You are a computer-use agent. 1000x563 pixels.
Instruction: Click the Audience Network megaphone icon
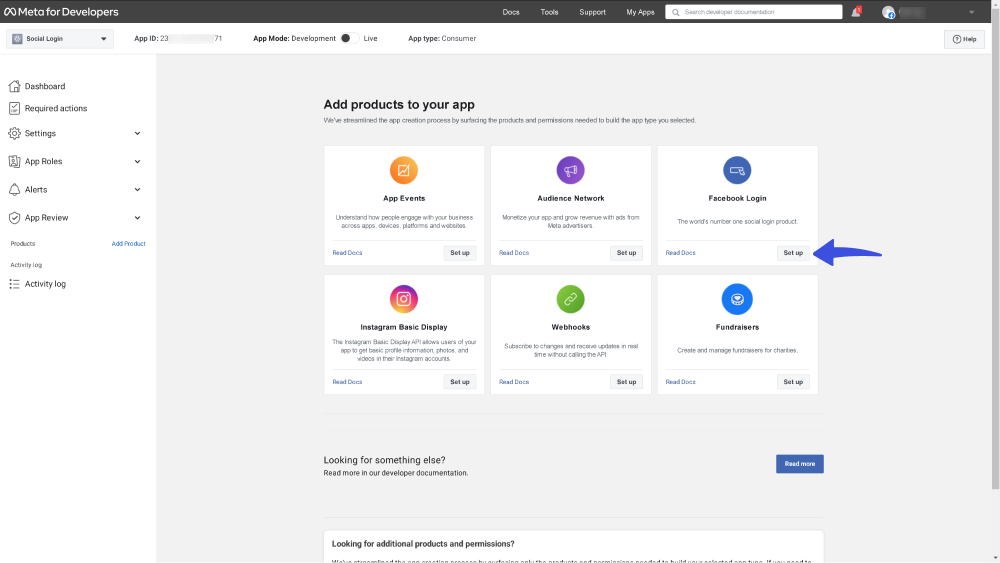[570, 170]
